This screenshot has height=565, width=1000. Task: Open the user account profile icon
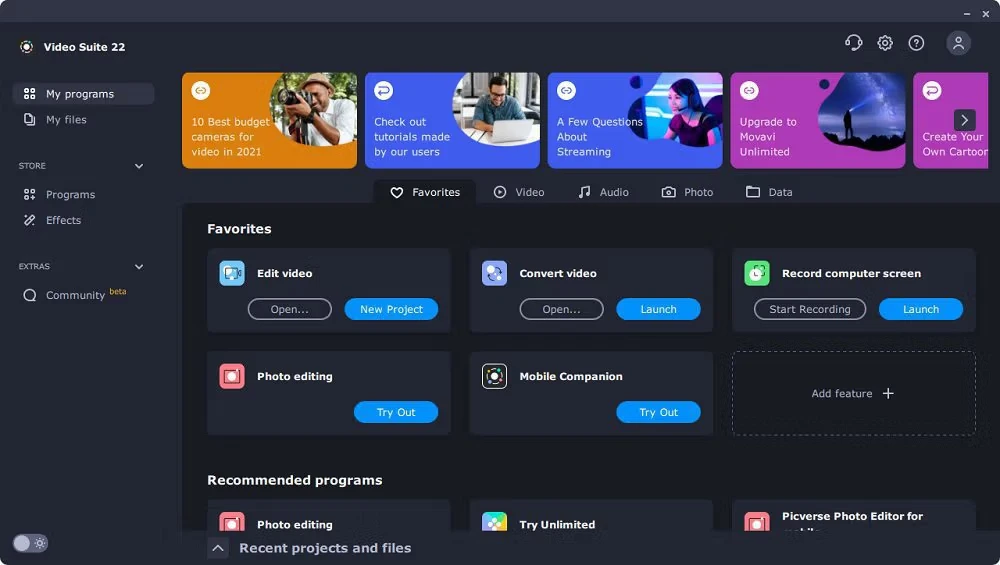958,43
